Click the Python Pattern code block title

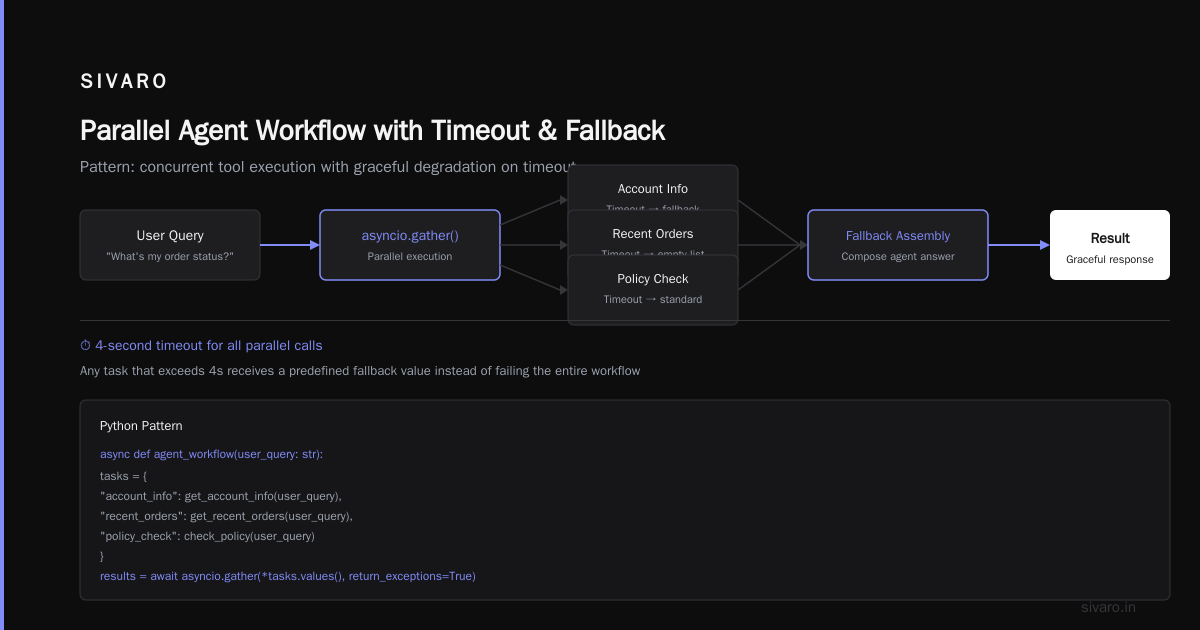(141, 426)
